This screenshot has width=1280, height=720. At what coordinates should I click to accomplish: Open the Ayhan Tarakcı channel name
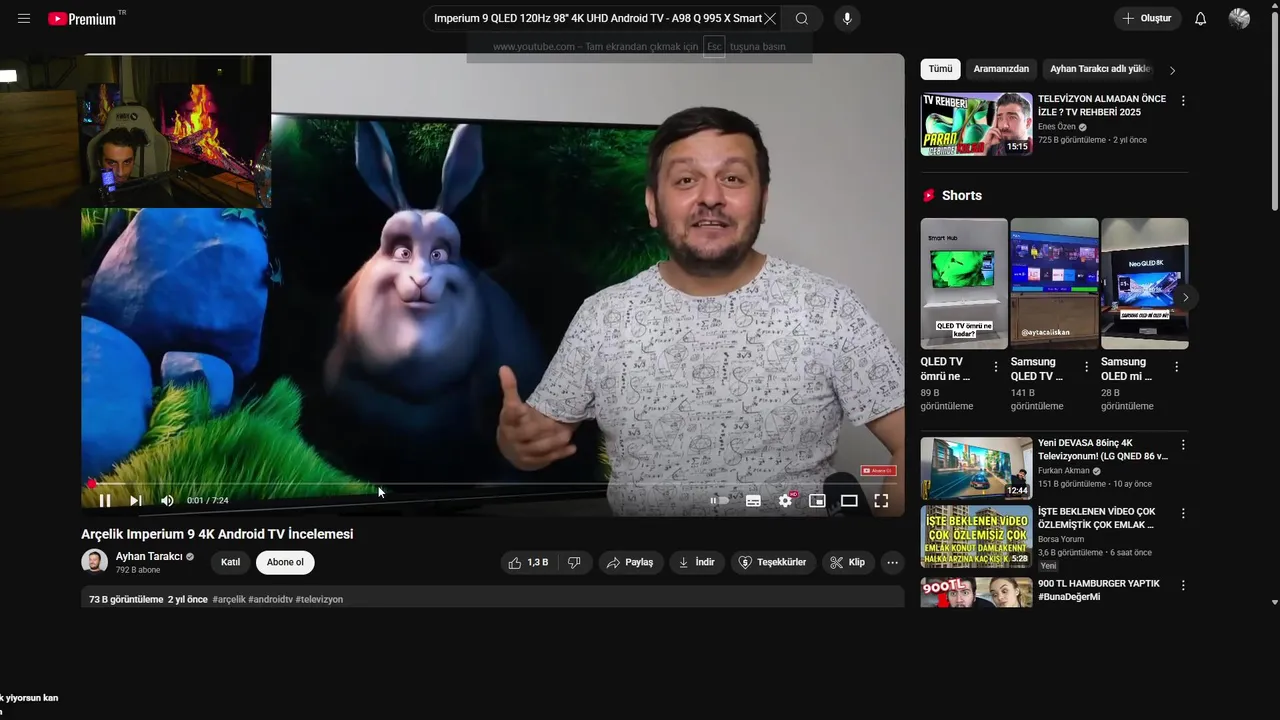pyautogui.click(x=149, y=556)
